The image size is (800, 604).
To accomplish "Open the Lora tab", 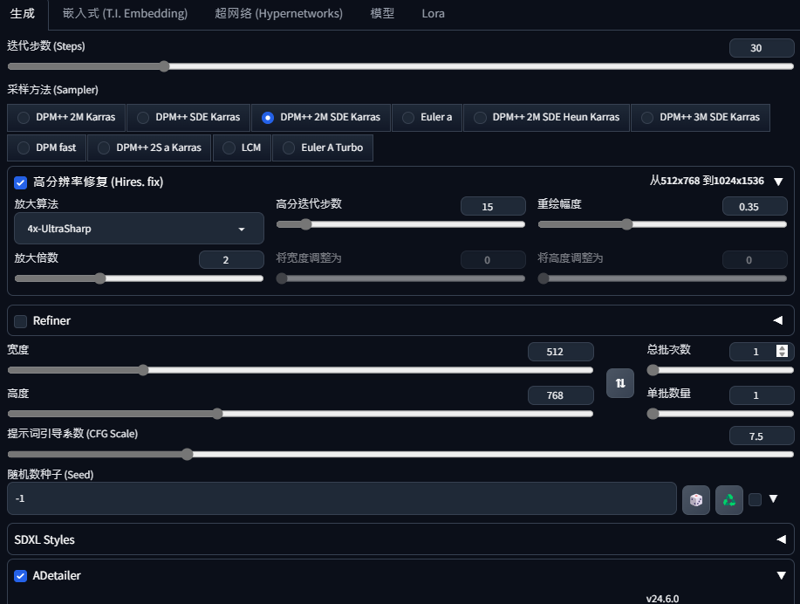I will coord(433,14).
